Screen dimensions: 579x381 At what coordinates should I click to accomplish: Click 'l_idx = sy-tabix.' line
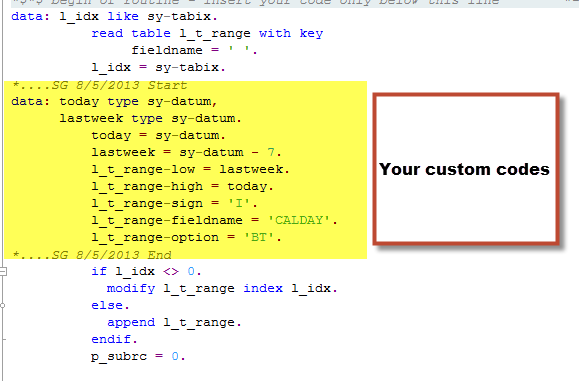click(x=158, y=68)
